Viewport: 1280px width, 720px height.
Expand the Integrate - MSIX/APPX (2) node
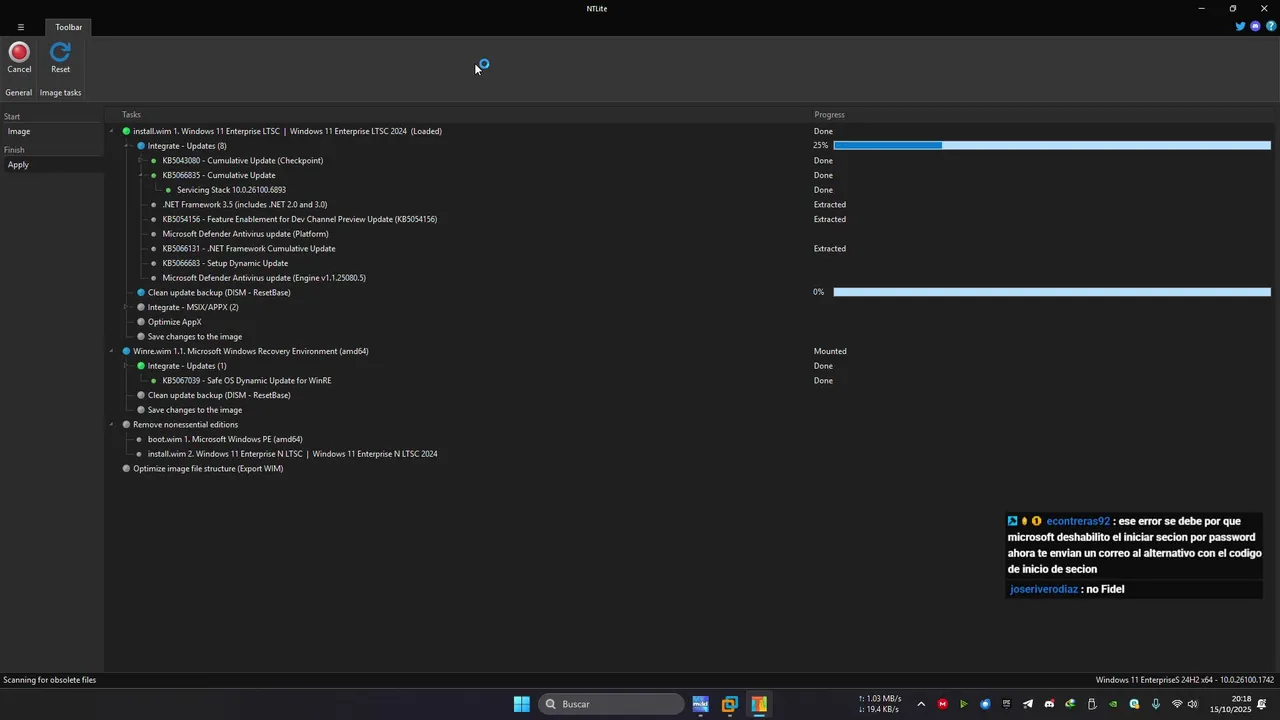pyautogui.click(x=127, y=307)
